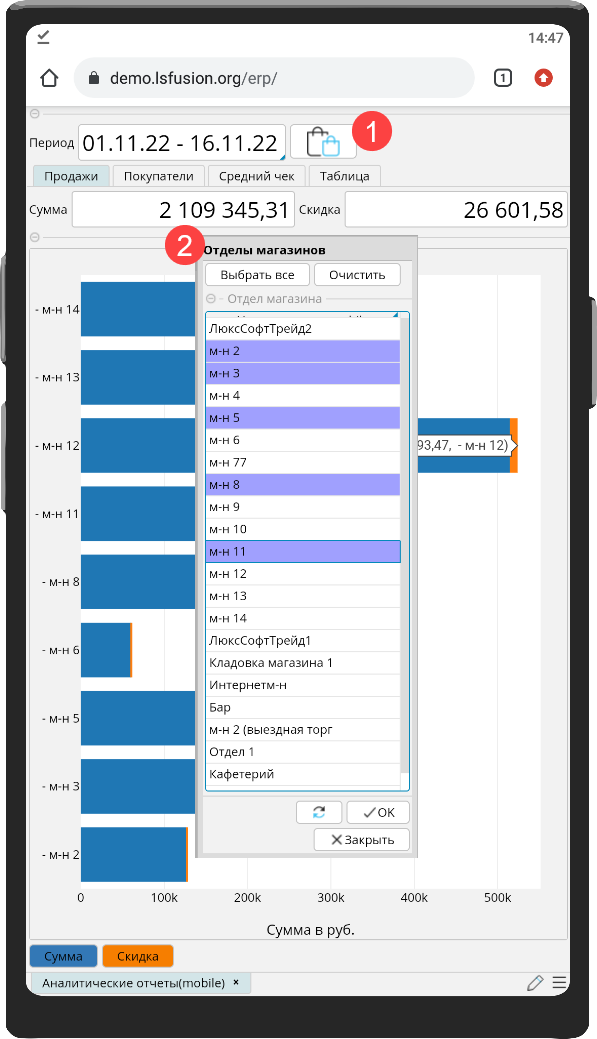Collapse the Отдел магазина section
This screenshot has height=1039, width=597.
coord(211,299)
